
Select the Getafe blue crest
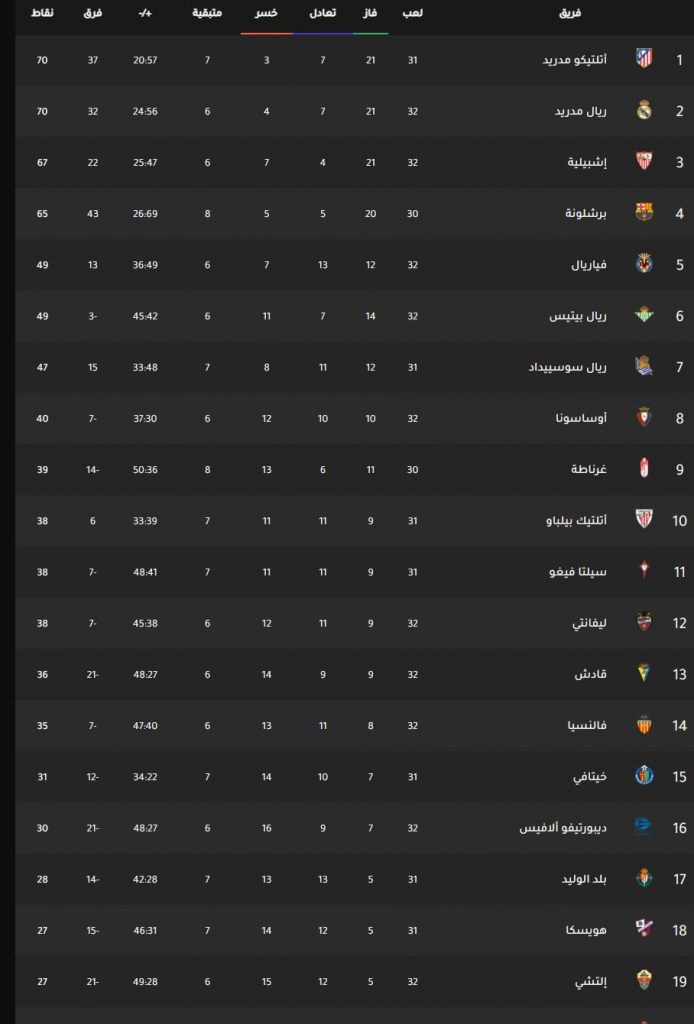(x=644, y=776)
